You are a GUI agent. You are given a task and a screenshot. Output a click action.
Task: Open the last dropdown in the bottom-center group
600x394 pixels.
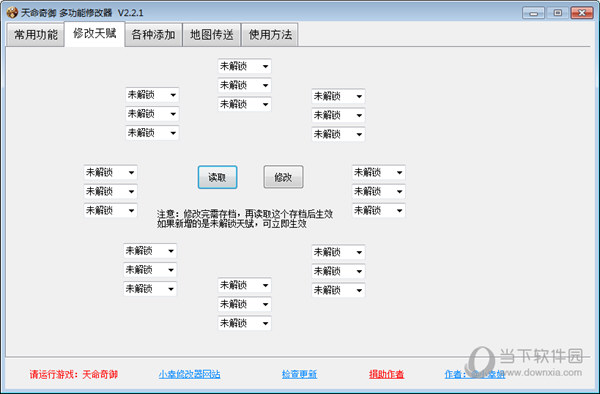point(245,323)
